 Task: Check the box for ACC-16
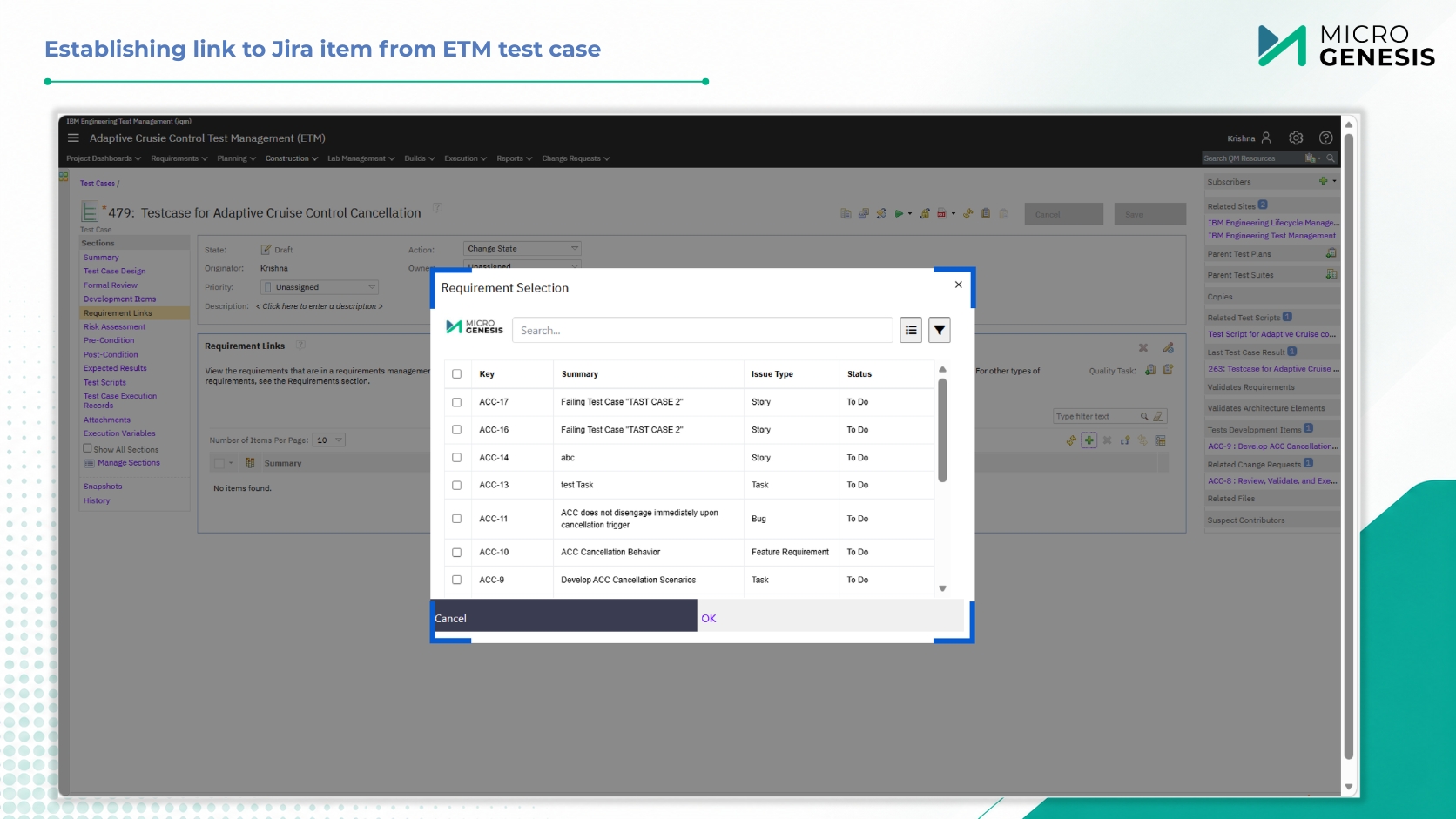point(456,430)
